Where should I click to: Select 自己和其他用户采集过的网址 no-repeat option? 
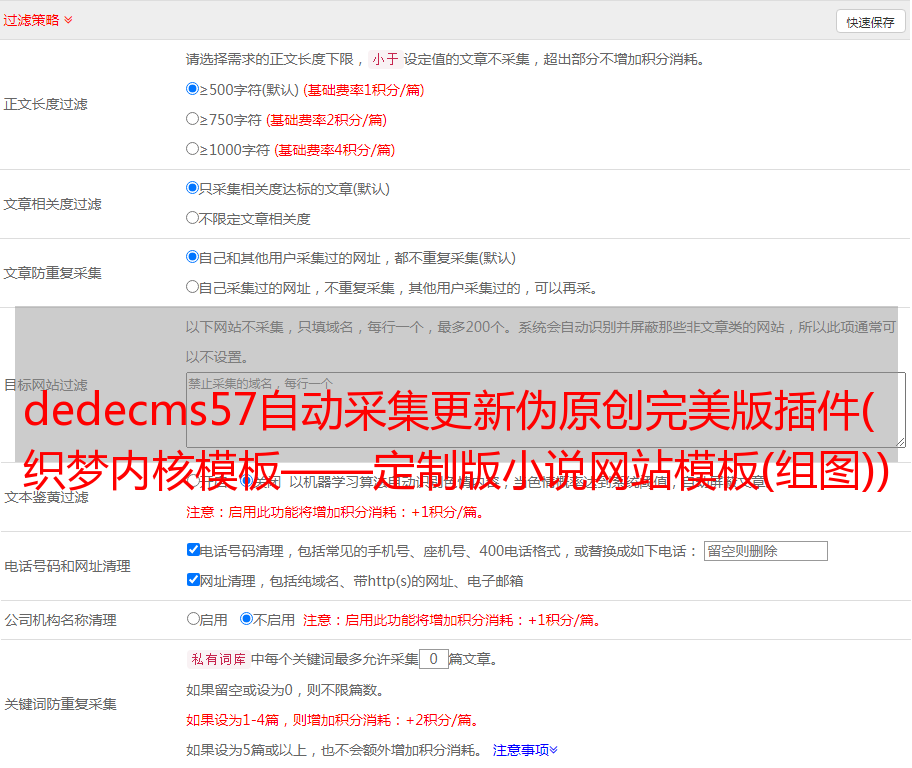tap(192, 257)
